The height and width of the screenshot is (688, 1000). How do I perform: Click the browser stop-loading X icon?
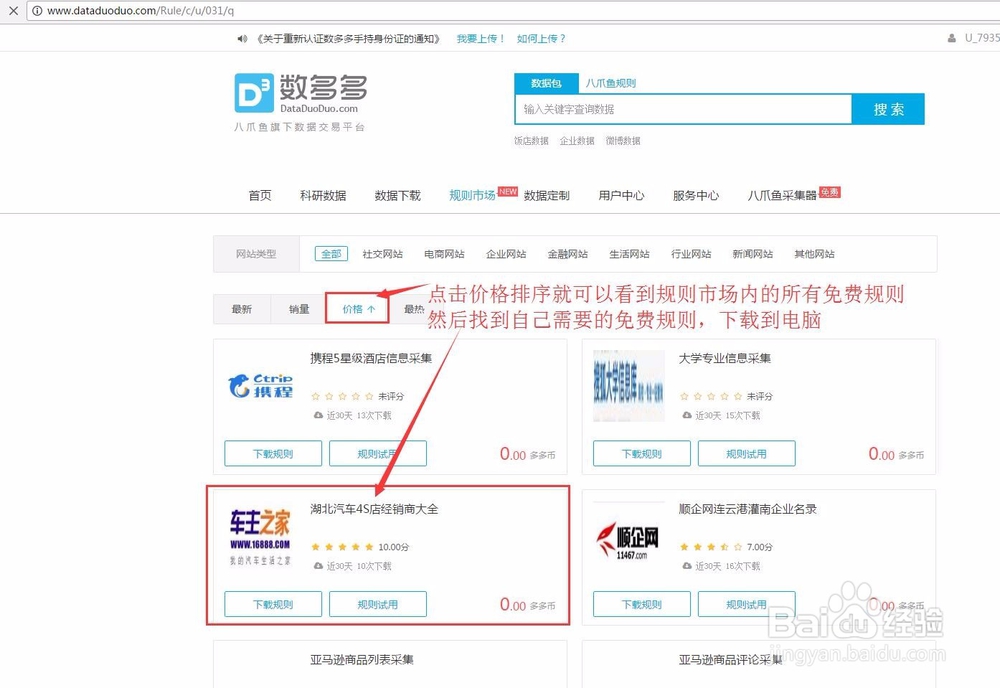pyautogui.click(x=13, y=11)
